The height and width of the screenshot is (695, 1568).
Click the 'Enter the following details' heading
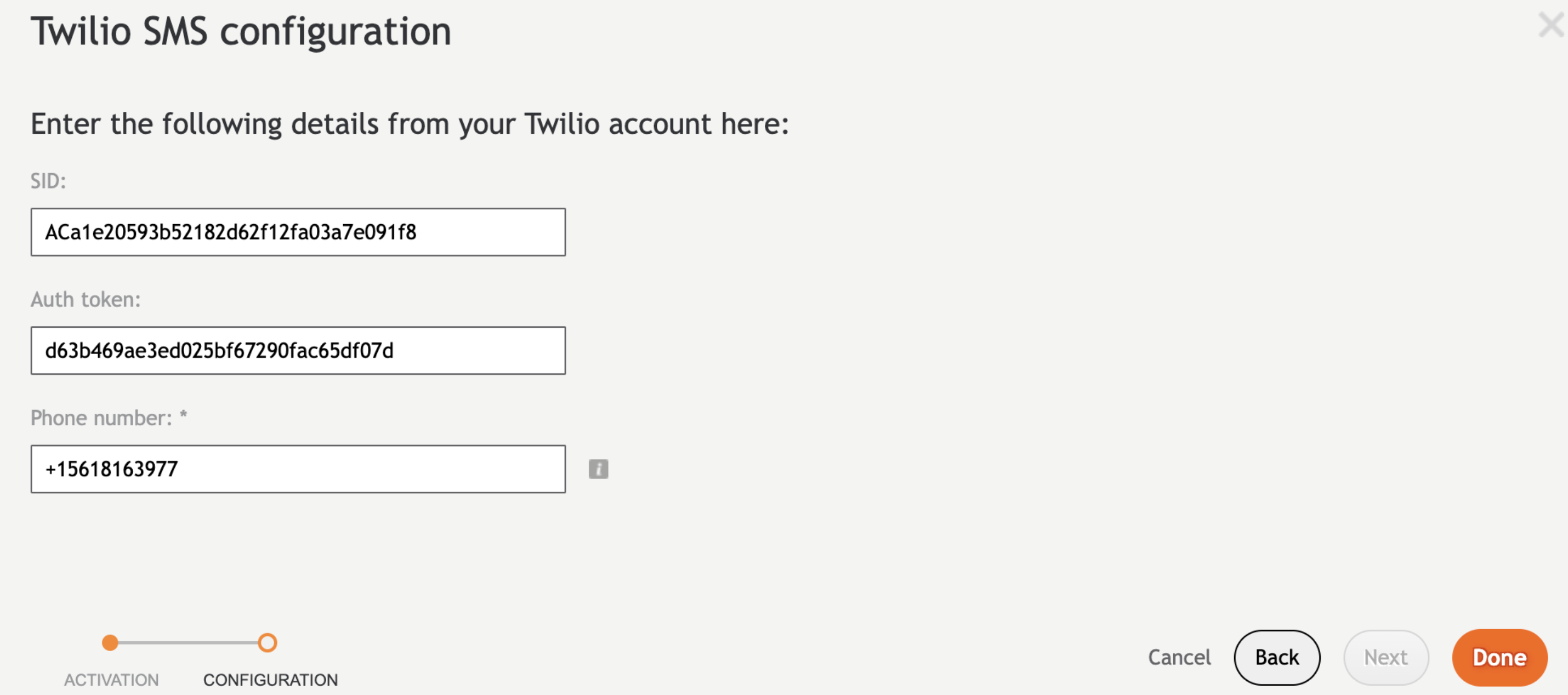click(x=410, y=124)
